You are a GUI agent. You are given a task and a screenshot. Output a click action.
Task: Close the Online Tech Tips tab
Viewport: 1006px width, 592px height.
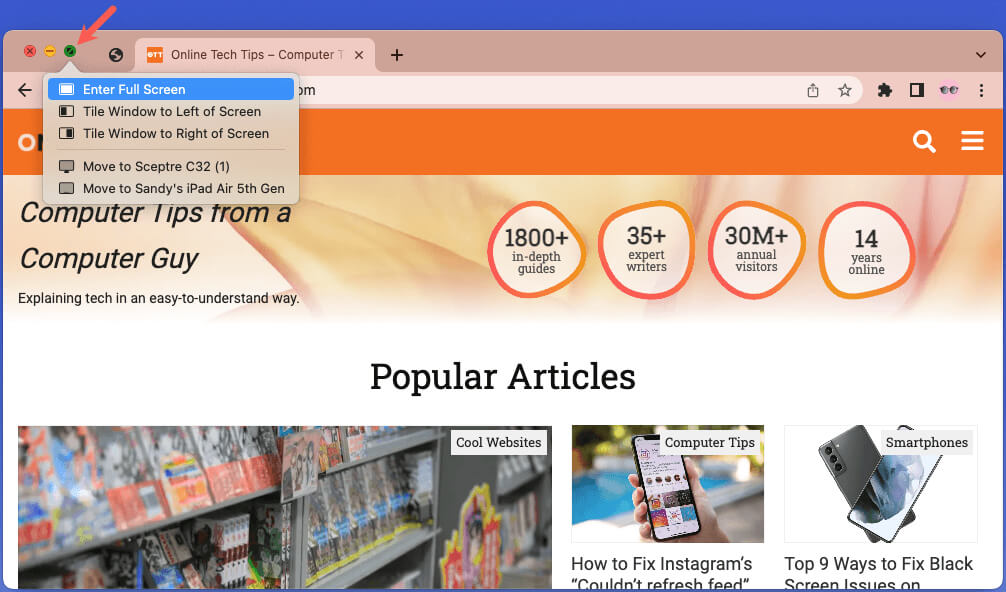pos(359,55)
